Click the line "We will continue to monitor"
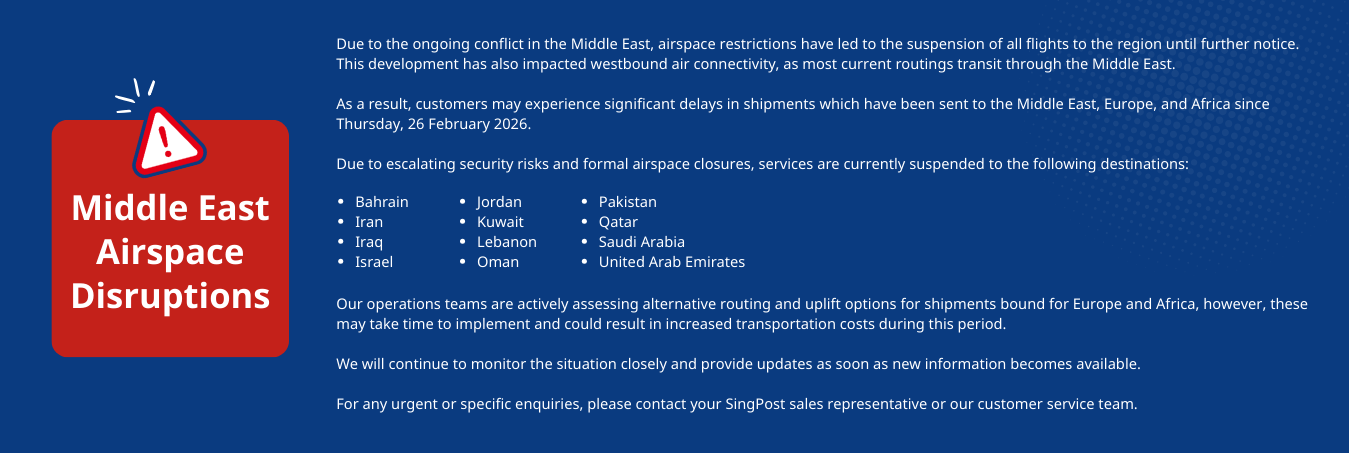Viewport: 1349px width, 453px height. (738, 364)
